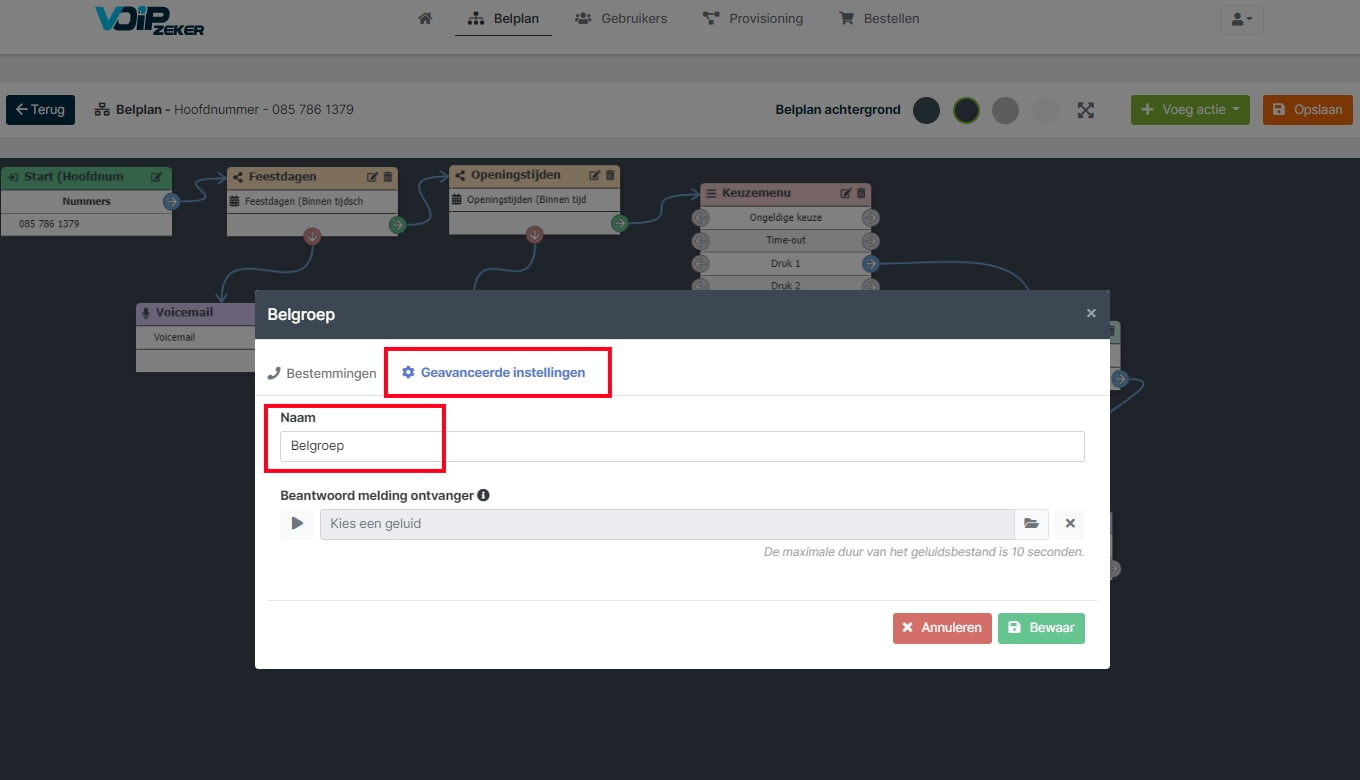Viewport: 1360px width, 780px height.
Task: Click the Kies een geluid field
Action: tap(667, 524)
